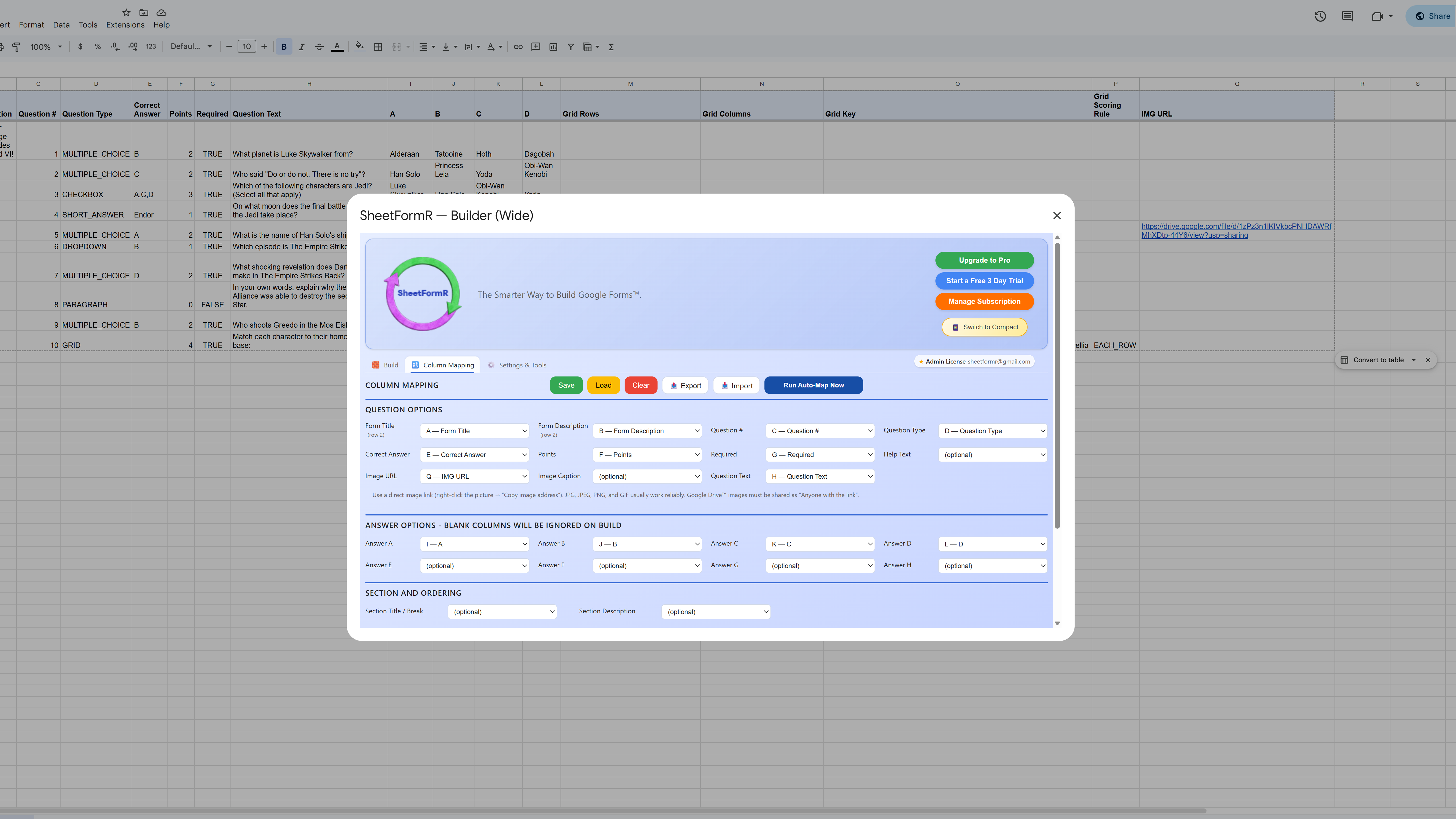Toggle bold formatting button
The height and width of the screenshot is (819, 1456).
point(284,47)
